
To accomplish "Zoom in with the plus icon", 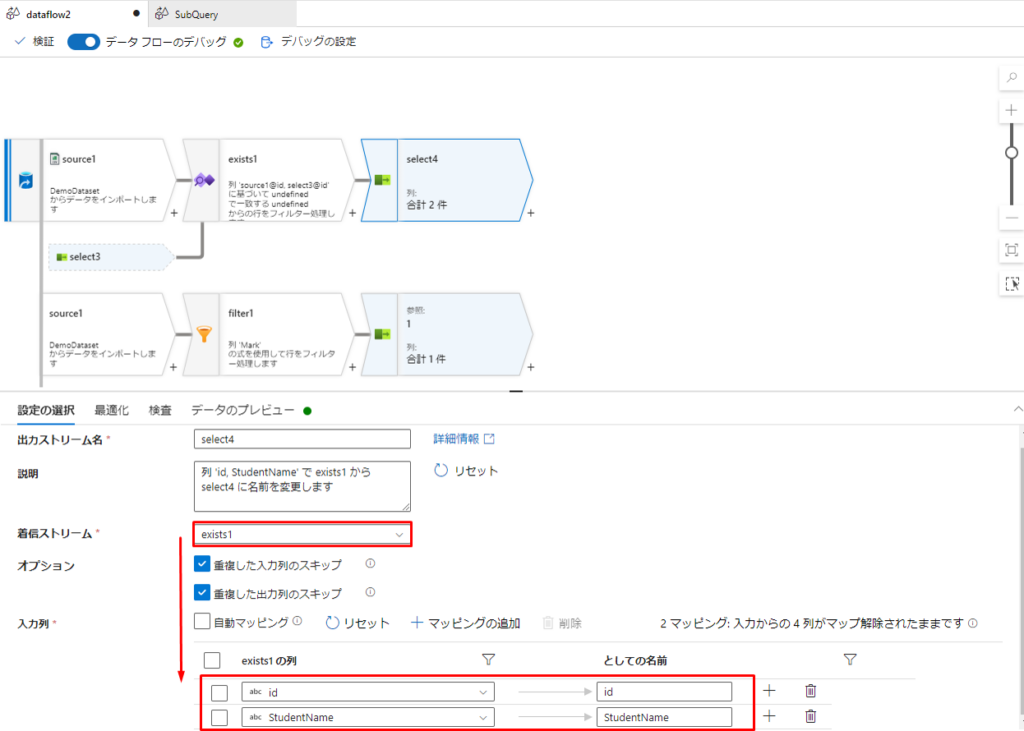I will click(1012, 110).
